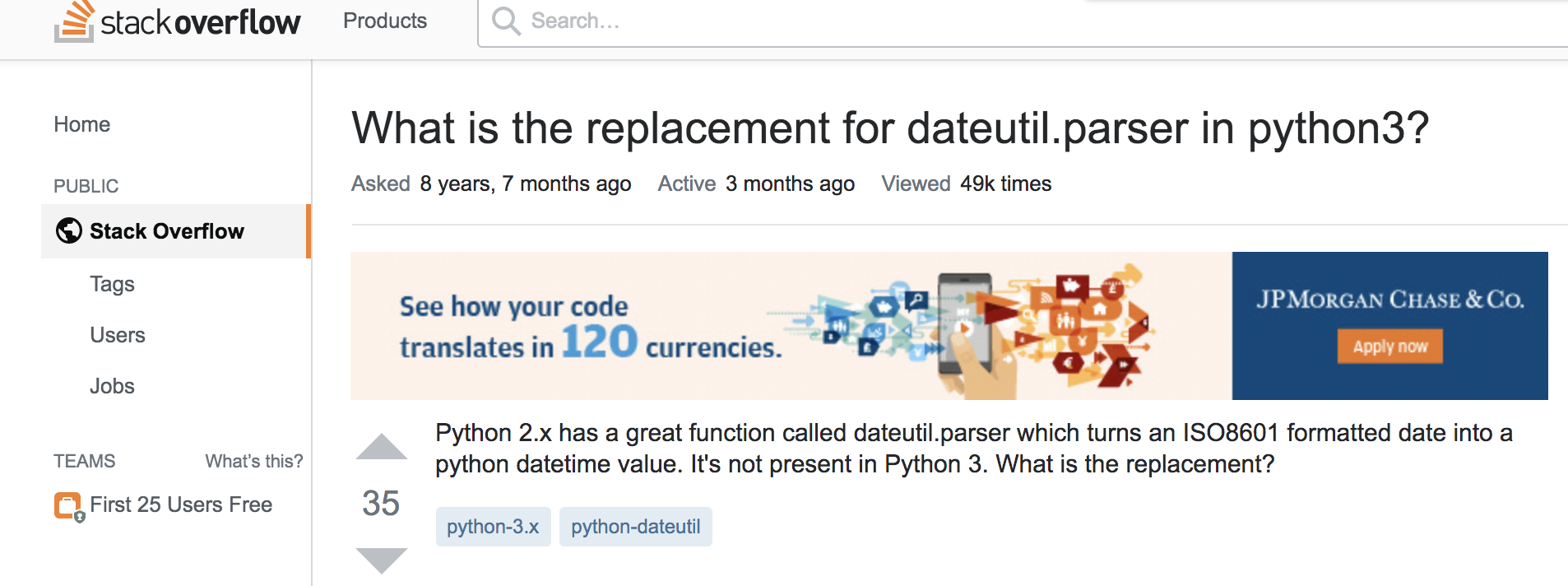The width and height of the screenshot is (1568, 586).
Task: Click the Stack Overflow logo icon
Action: 72,22
